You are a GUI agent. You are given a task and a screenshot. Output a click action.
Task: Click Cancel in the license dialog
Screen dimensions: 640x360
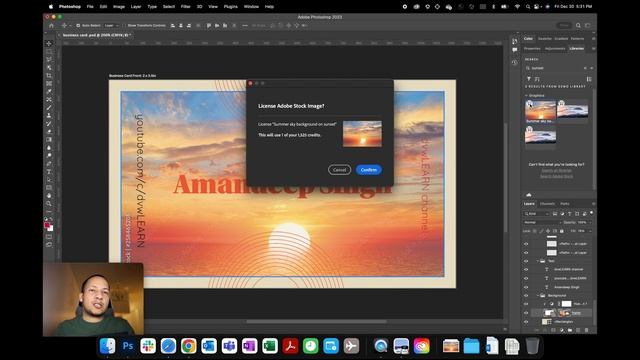339,170
